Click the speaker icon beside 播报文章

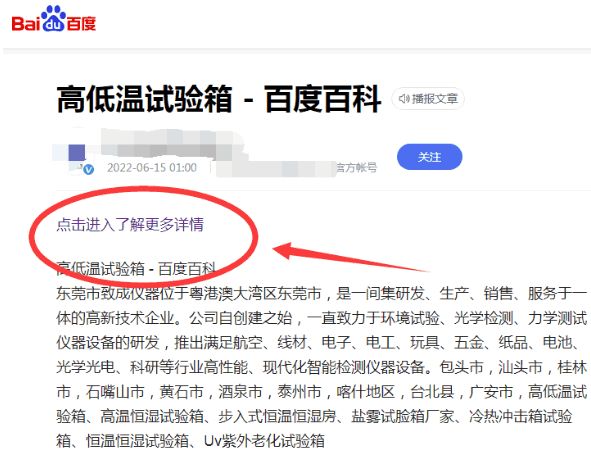(x=404, y=99)
